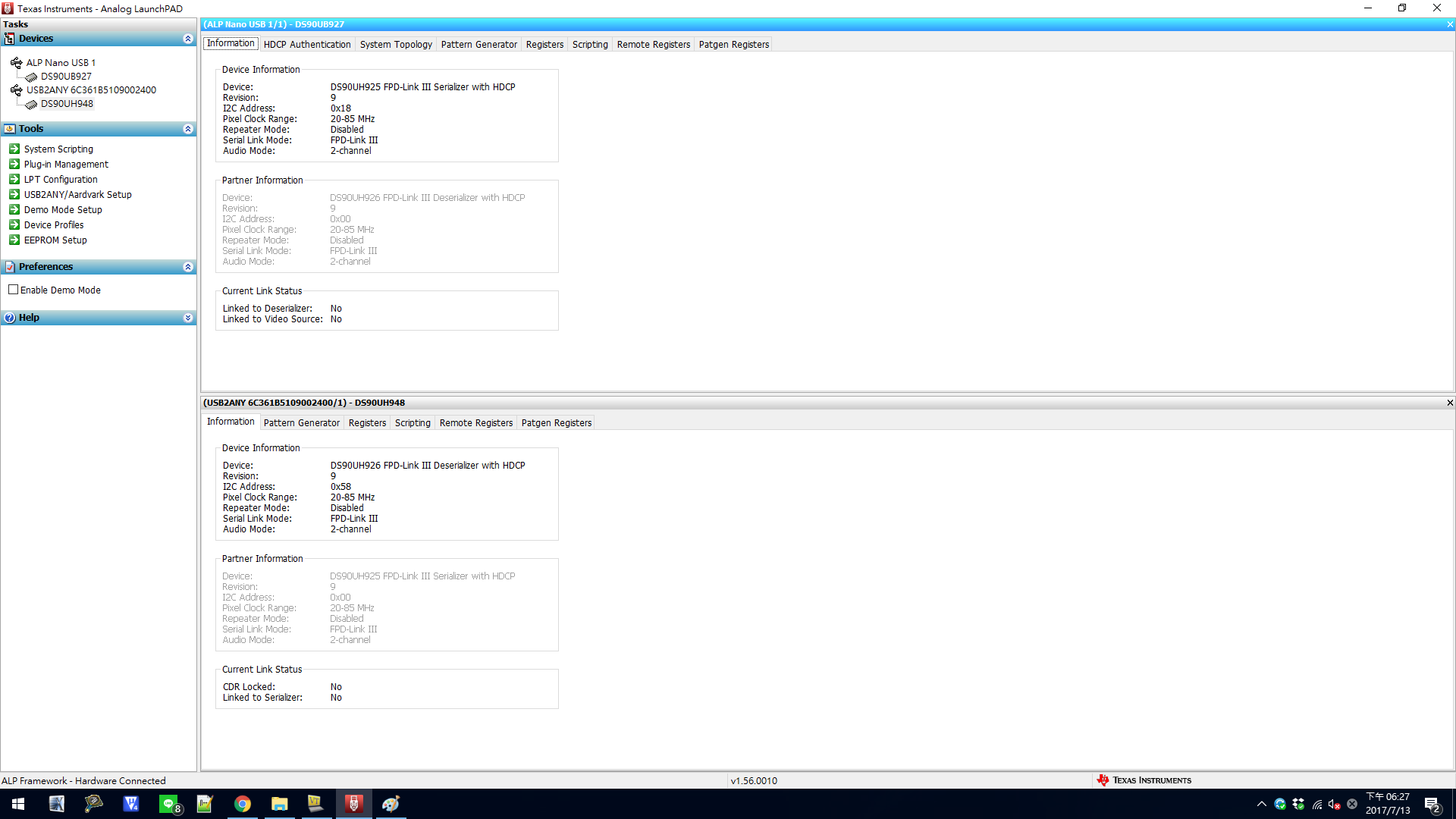This screenshot has width=1456, height=819.
Task: Open HDCP Authentication tab for DS90UB927
Action: tap(307, 44)
